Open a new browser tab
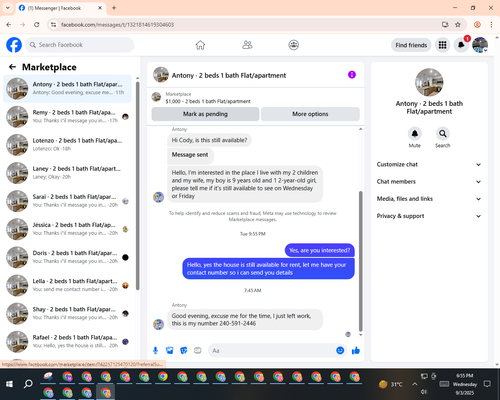 (x=114, y=8)
